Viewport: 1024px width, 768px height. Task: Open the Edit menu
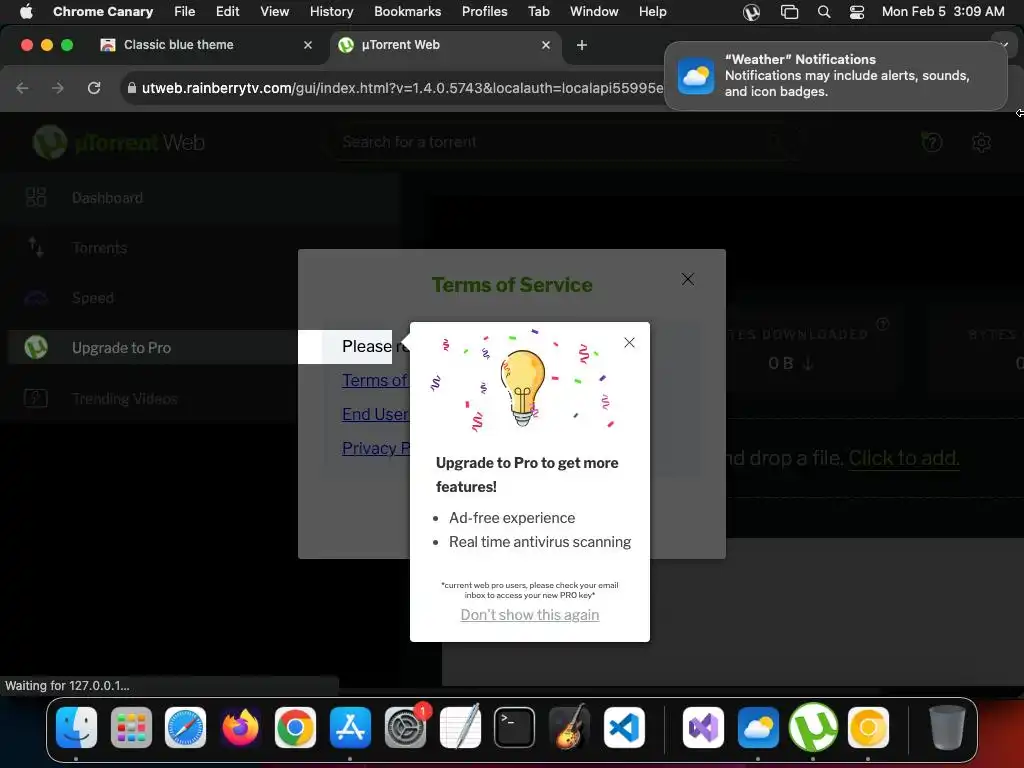click(227, 11)
